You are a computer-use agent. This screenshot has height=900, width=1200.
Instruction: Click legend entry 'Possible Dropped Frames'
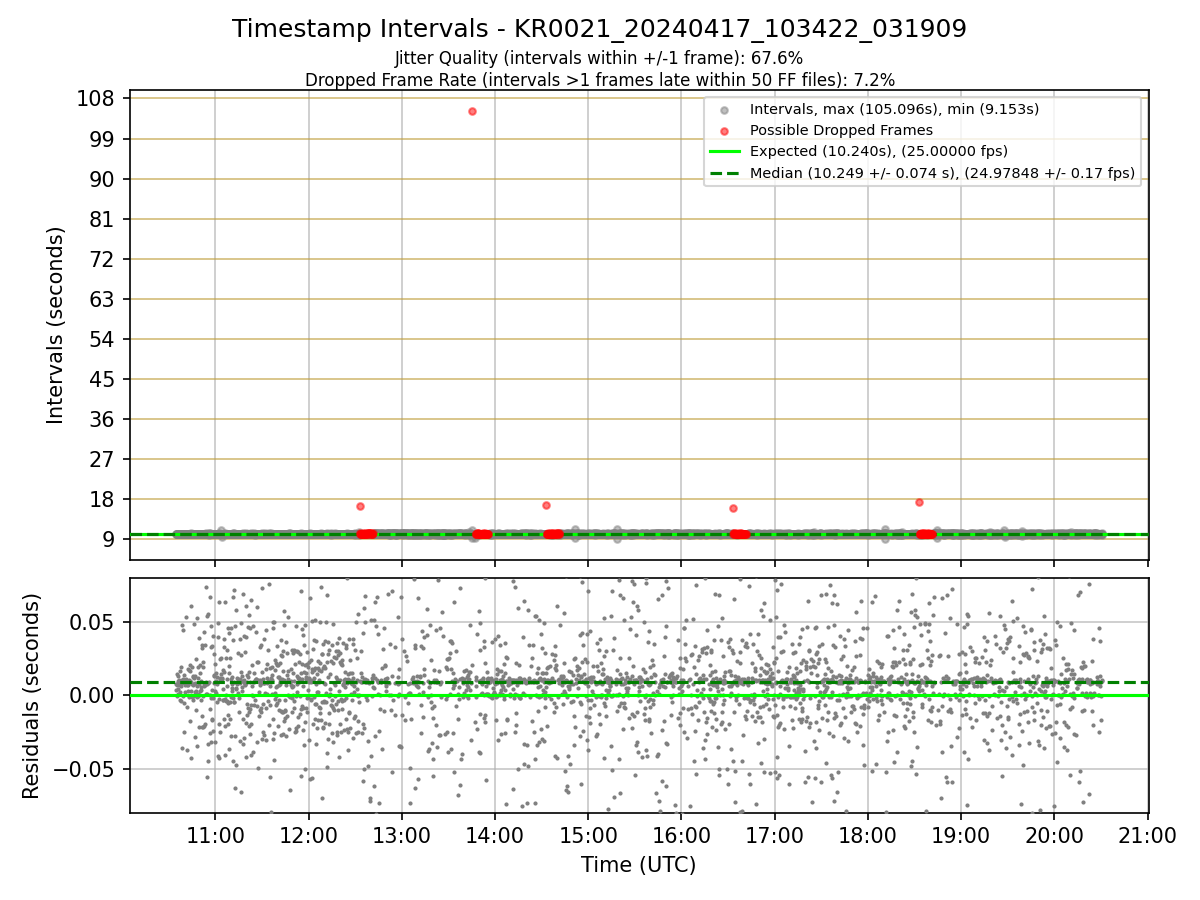841,130
